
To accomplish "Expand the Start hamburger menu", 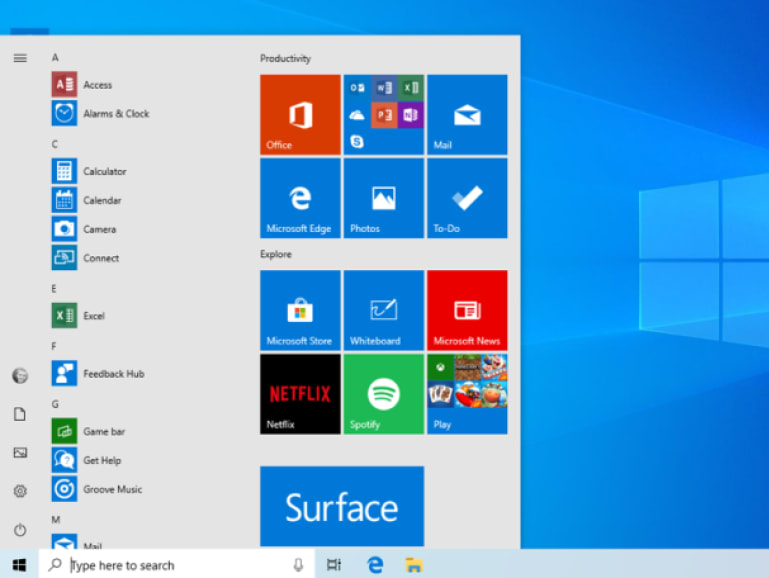I will [20, 58].
